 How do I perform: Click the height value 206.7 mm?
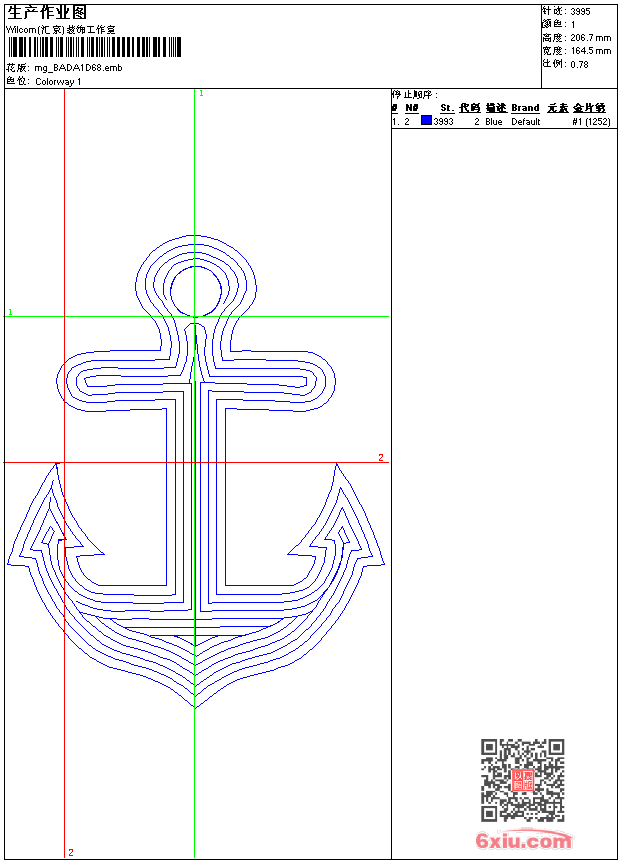pos(590,37)
